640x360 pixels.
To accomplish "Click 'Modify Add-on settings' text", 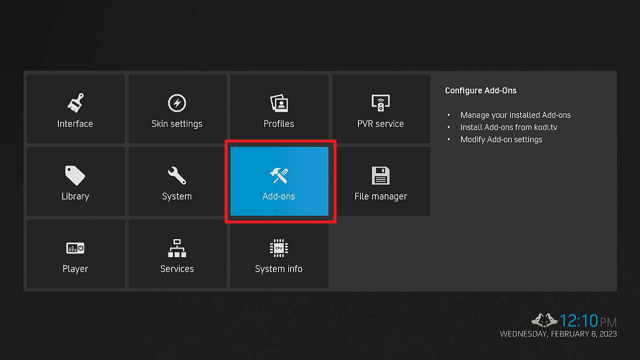I will (501, 140).
